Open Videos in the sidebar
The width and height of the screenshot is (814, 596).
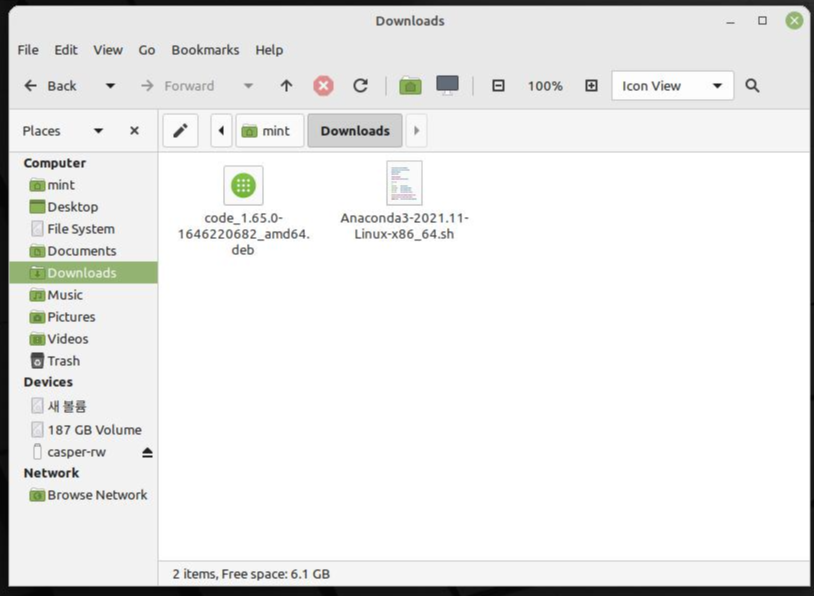83,339
